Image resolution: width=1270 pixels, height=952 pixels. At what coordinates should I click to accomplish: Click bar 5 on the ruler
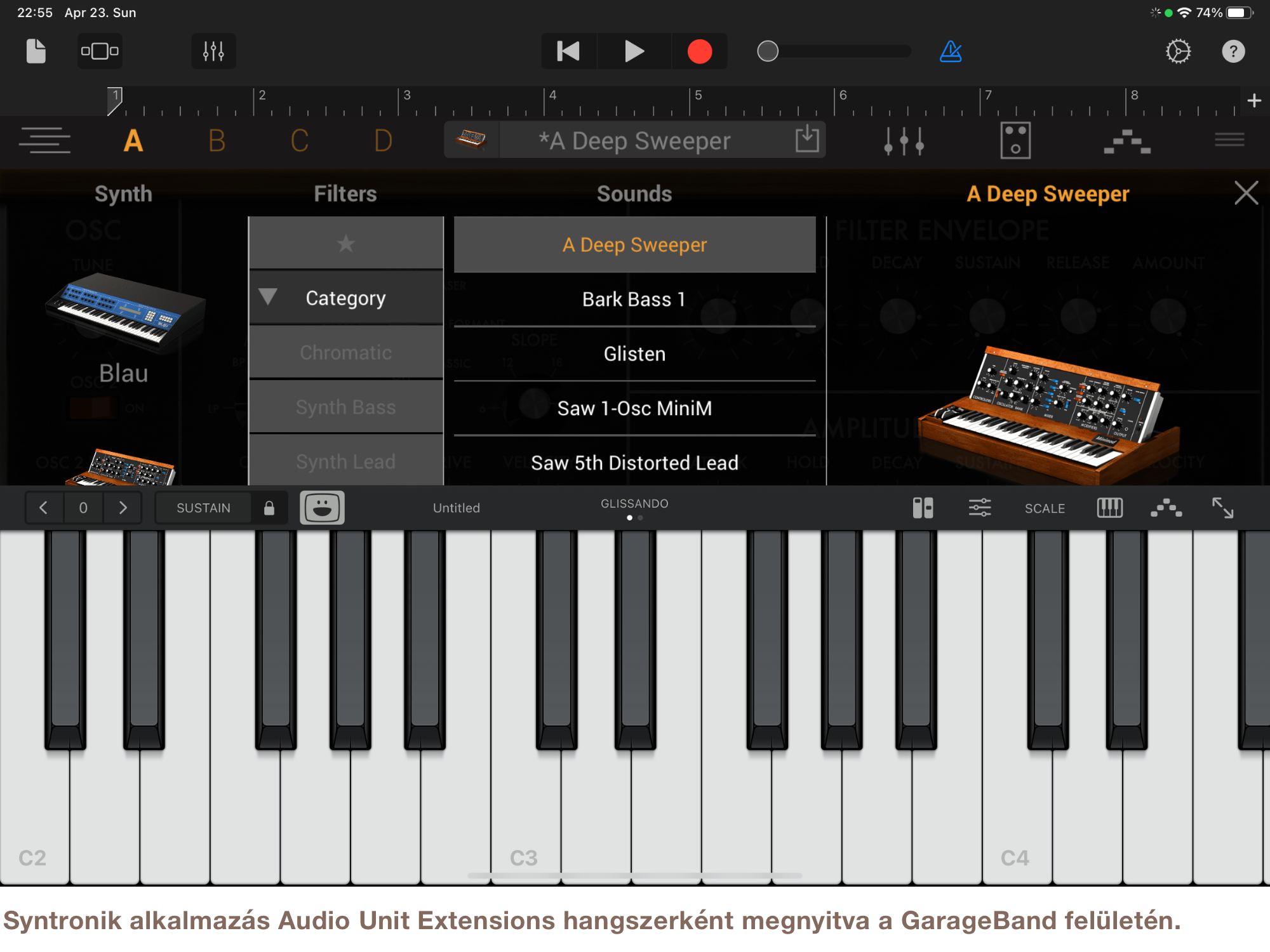(697, 96)
